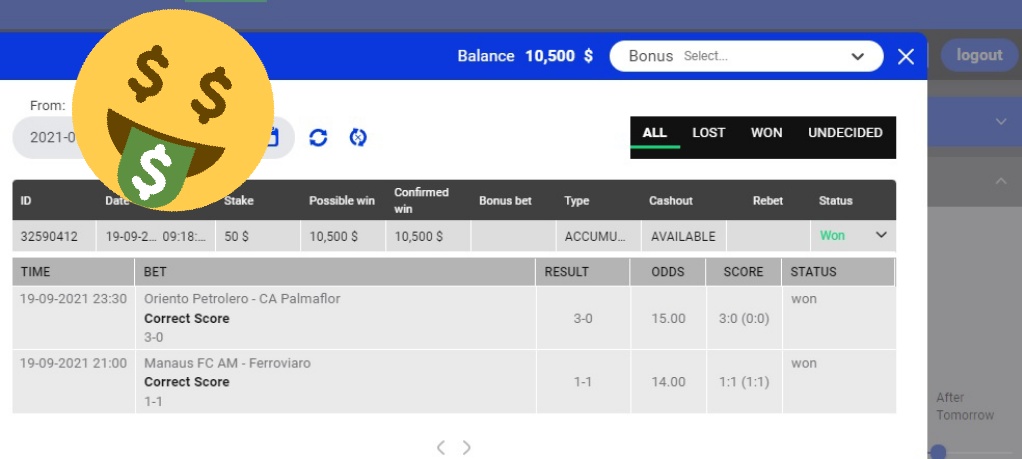
Task: Click the Stake value 50 $
Action: pos(237,237)
